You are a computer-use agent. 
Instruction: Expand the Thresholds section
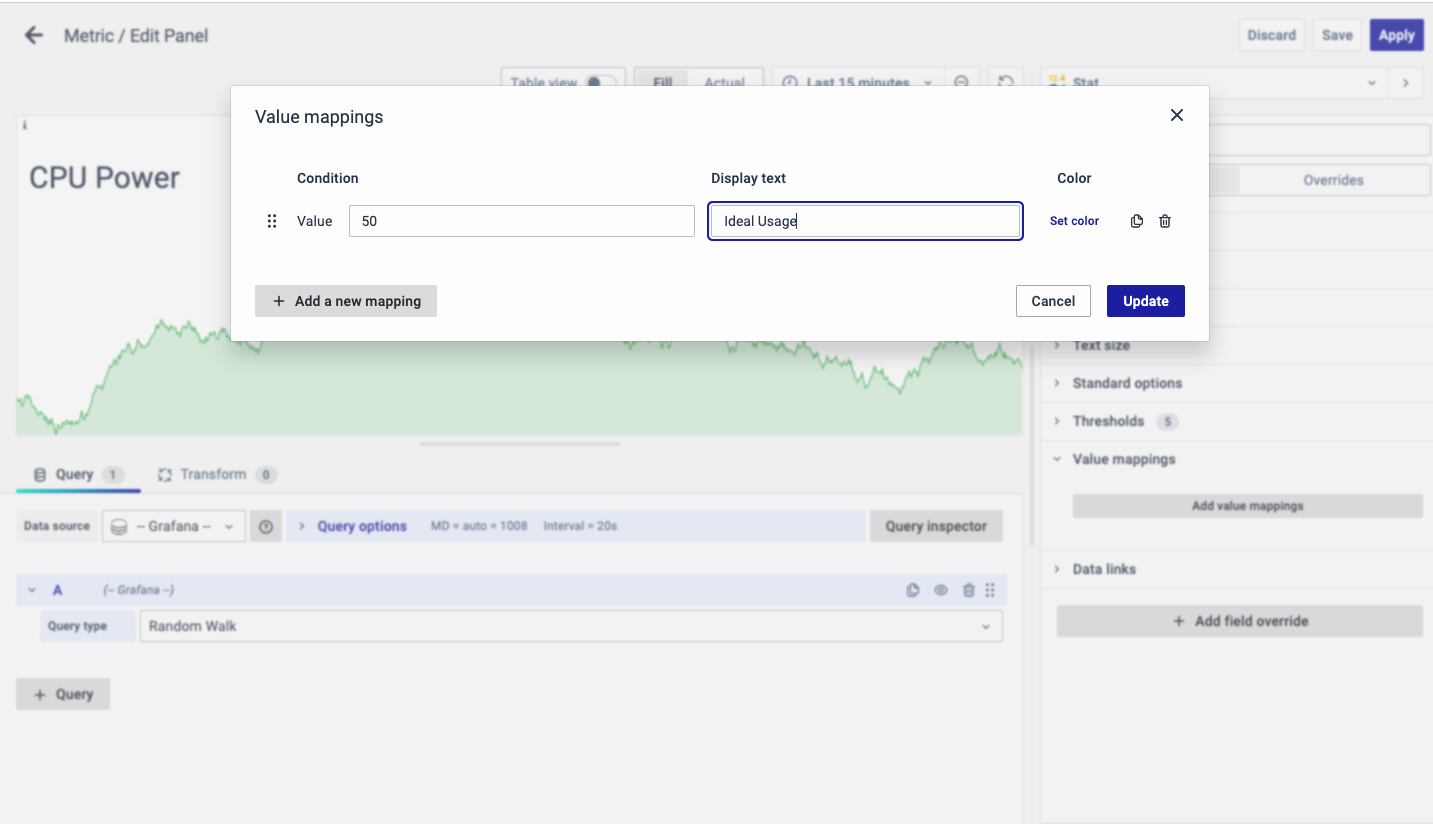point(1107,421)
